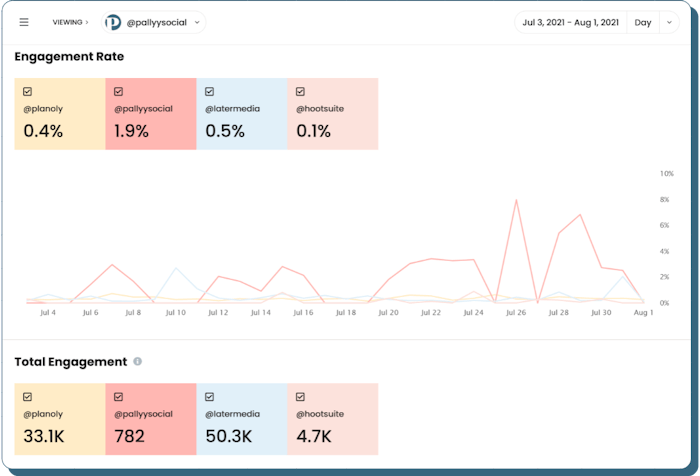Click the Jul 16 axis label

pos(303,313)
